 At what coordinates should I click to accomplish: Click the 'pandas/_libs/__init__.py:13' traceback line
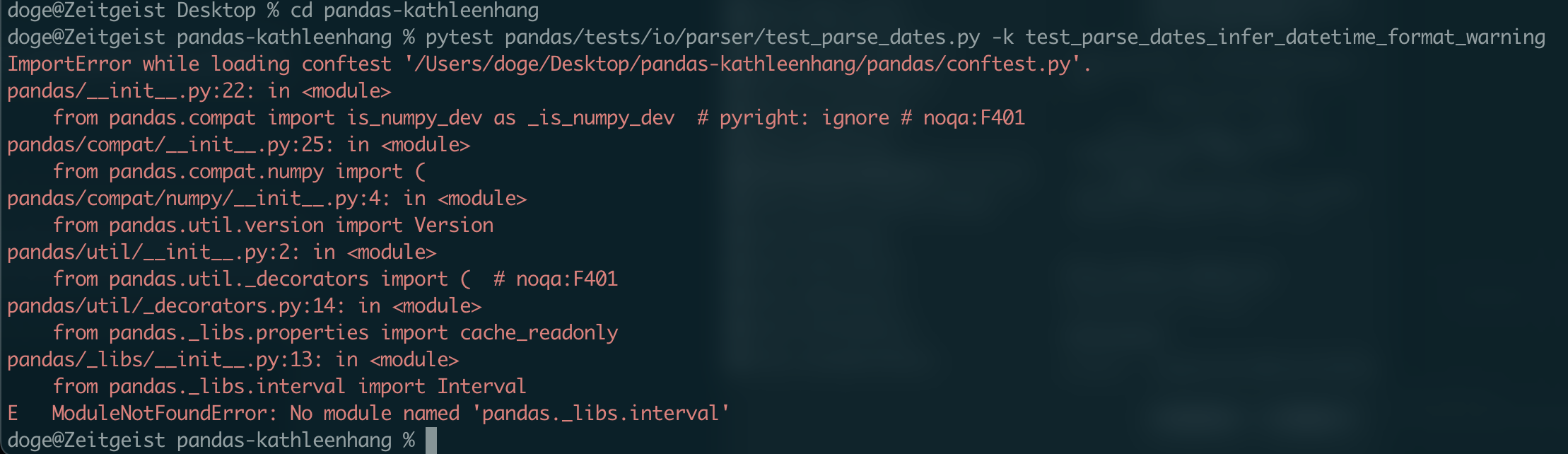[233, 360]
